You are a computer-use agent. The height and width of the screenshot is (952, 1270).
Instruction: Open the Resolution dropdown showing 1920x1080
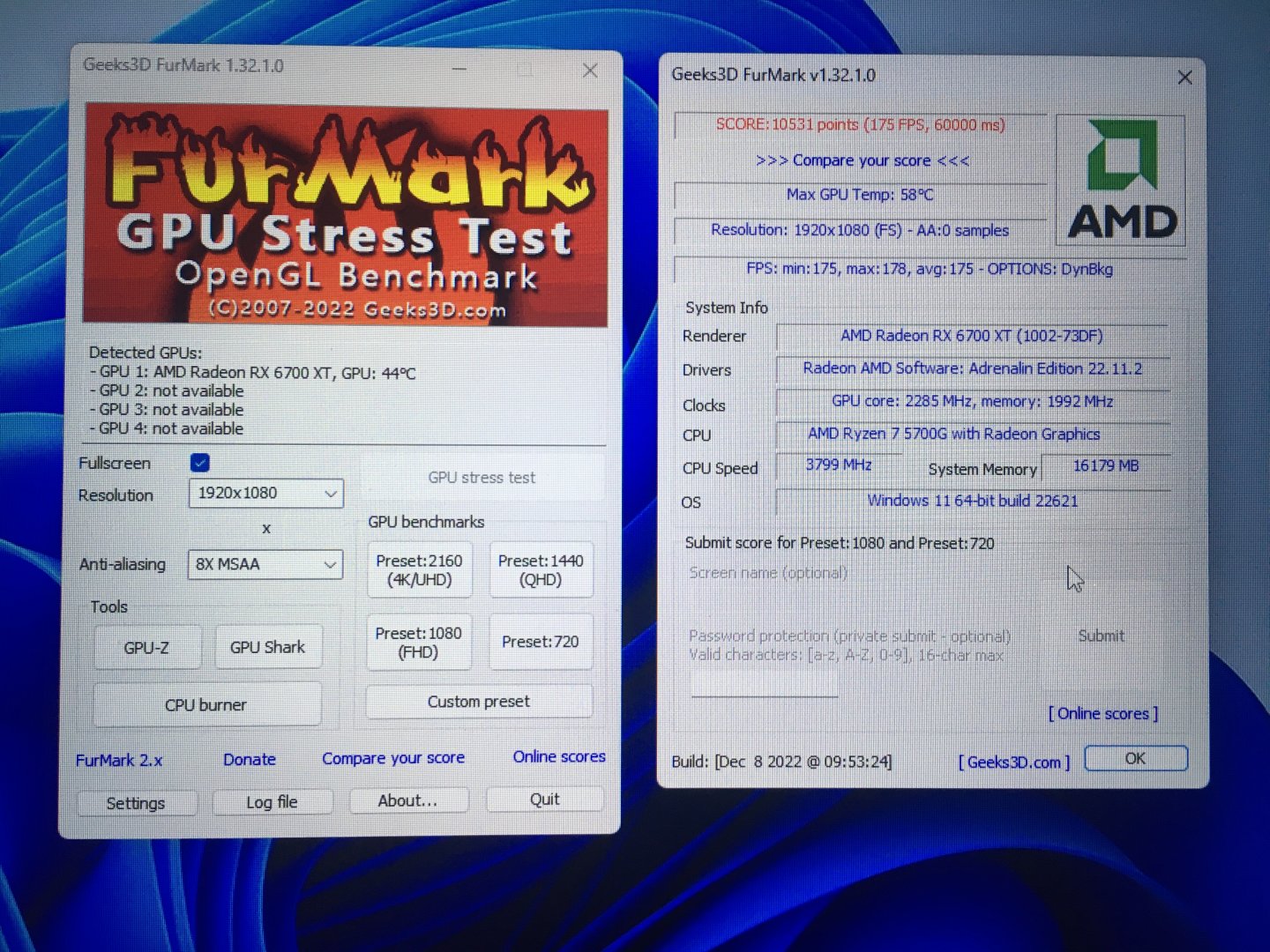pos(266,494)
